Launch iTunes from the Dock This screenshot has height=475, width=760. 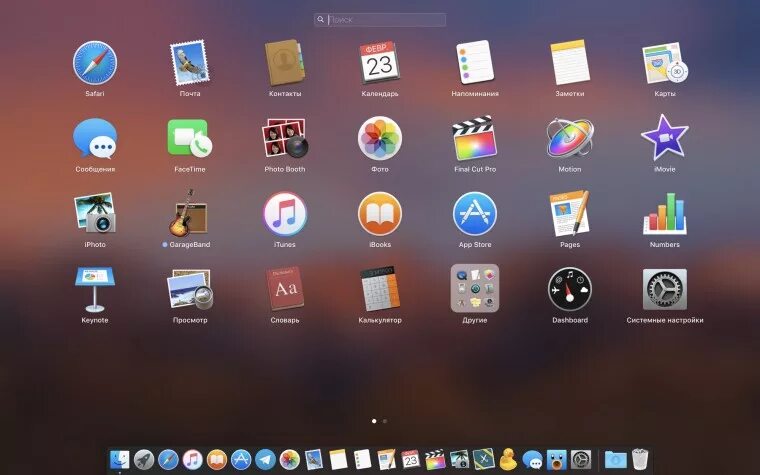(x=192, y=459)
